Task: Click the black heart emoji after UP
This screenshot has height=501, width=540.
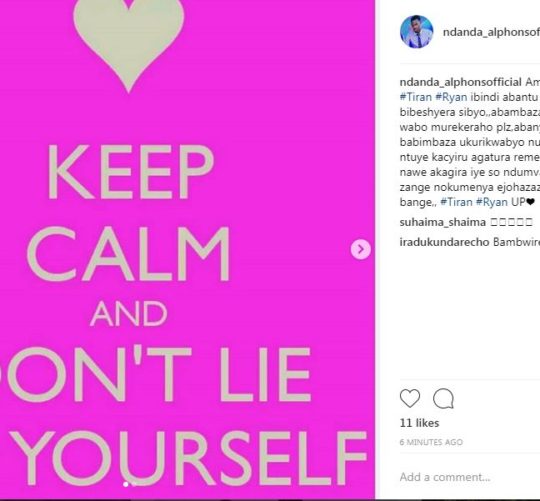Action: point(530,202)
